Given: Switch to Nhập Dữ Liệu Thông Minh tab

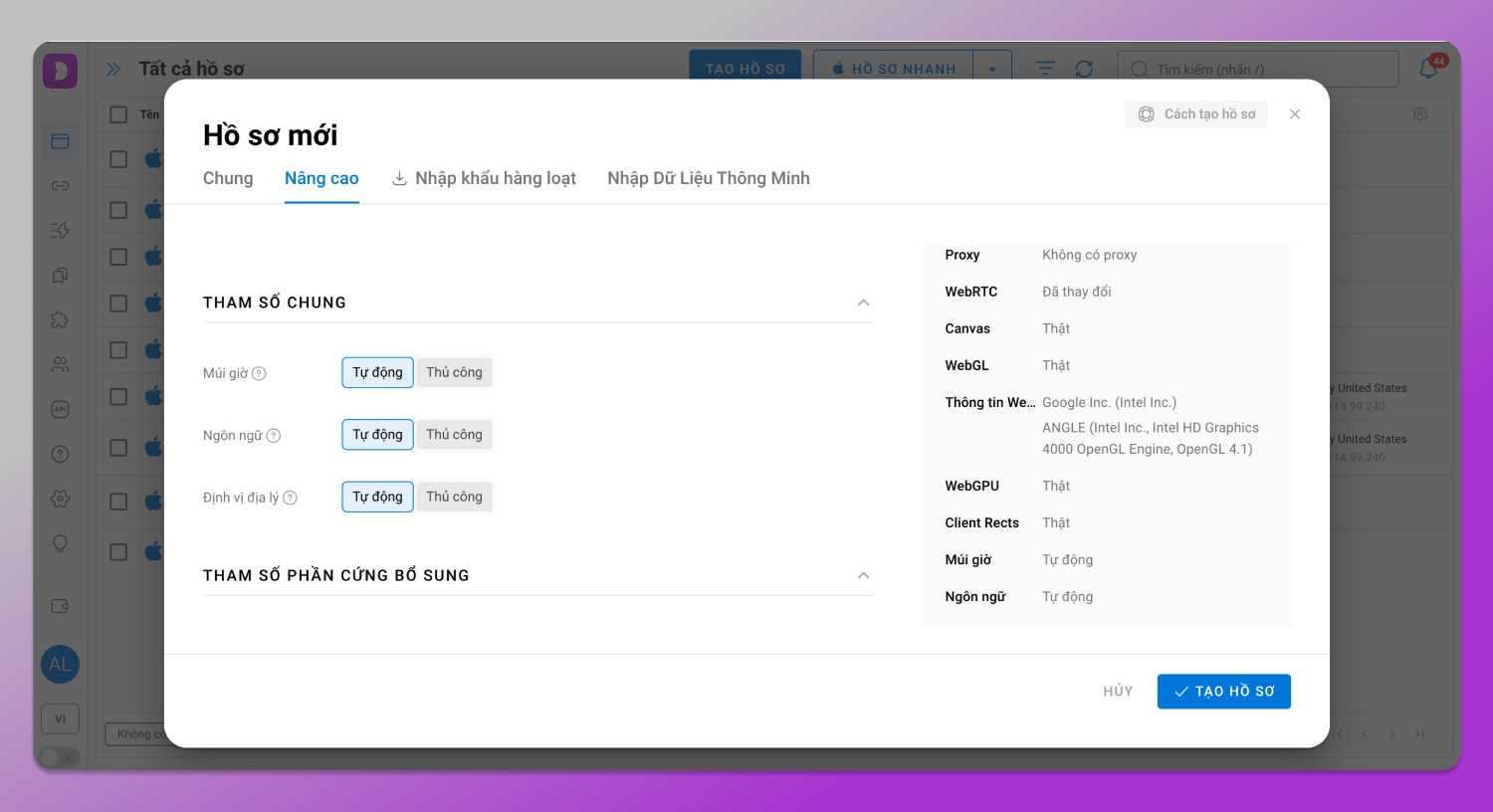Looking at the screenshot, I should coord(708,178).
